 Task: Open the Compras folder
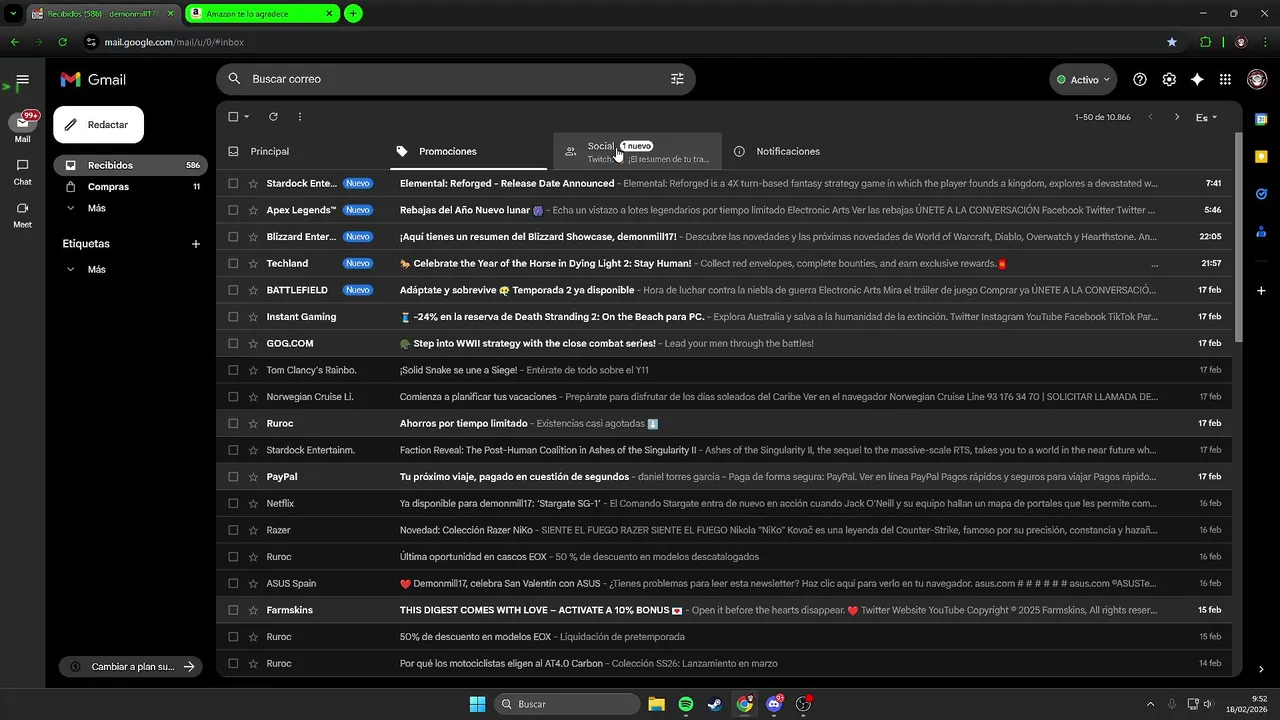[130, 187]
